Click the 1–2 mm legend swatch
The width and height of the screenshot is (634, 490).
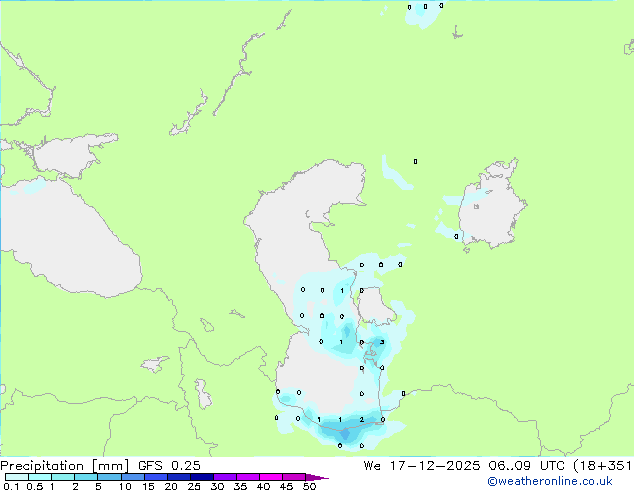click(63, 477)
